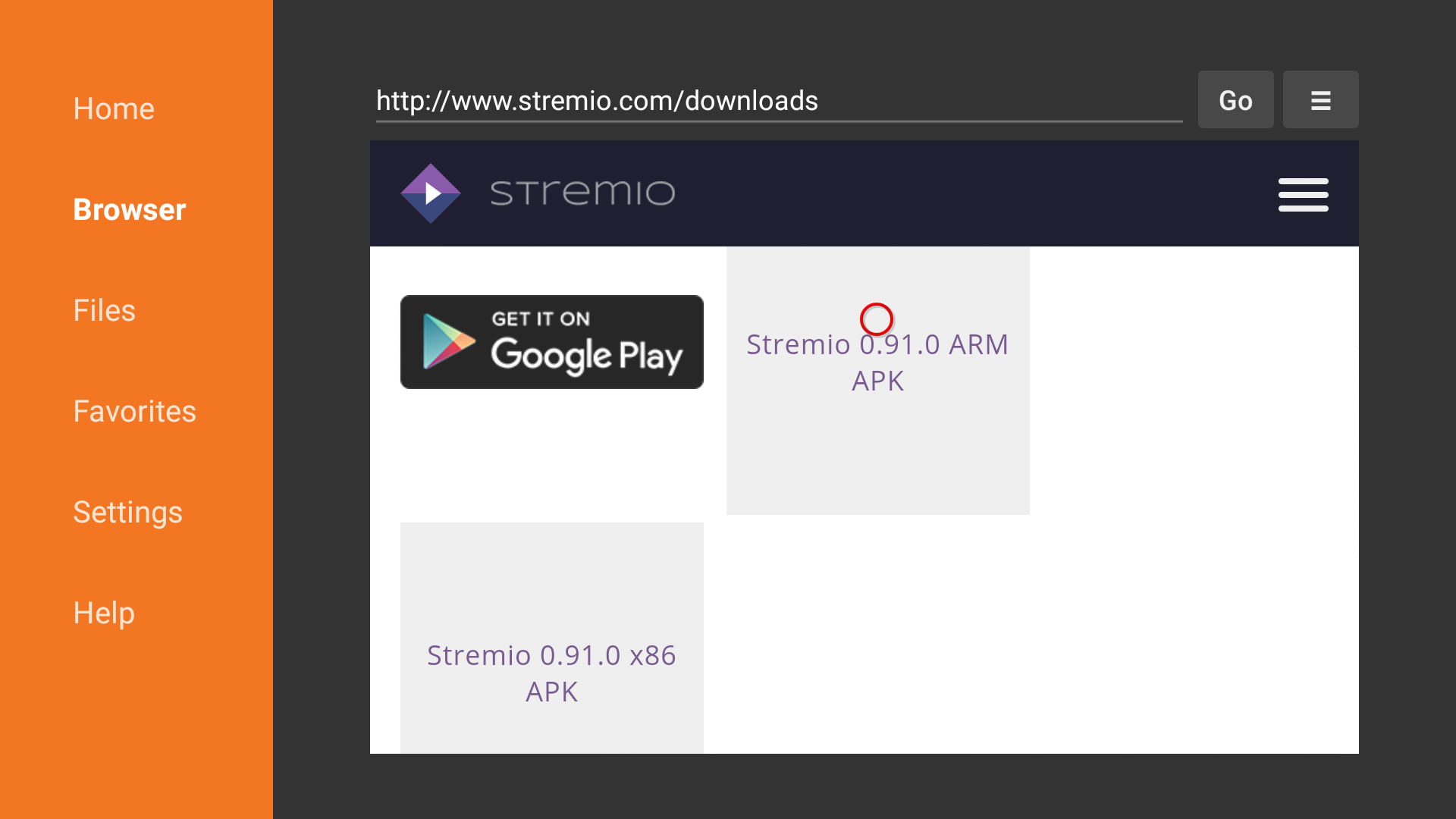Click the Stremio 0.91.0 x86 APK link

pos(552,672)
